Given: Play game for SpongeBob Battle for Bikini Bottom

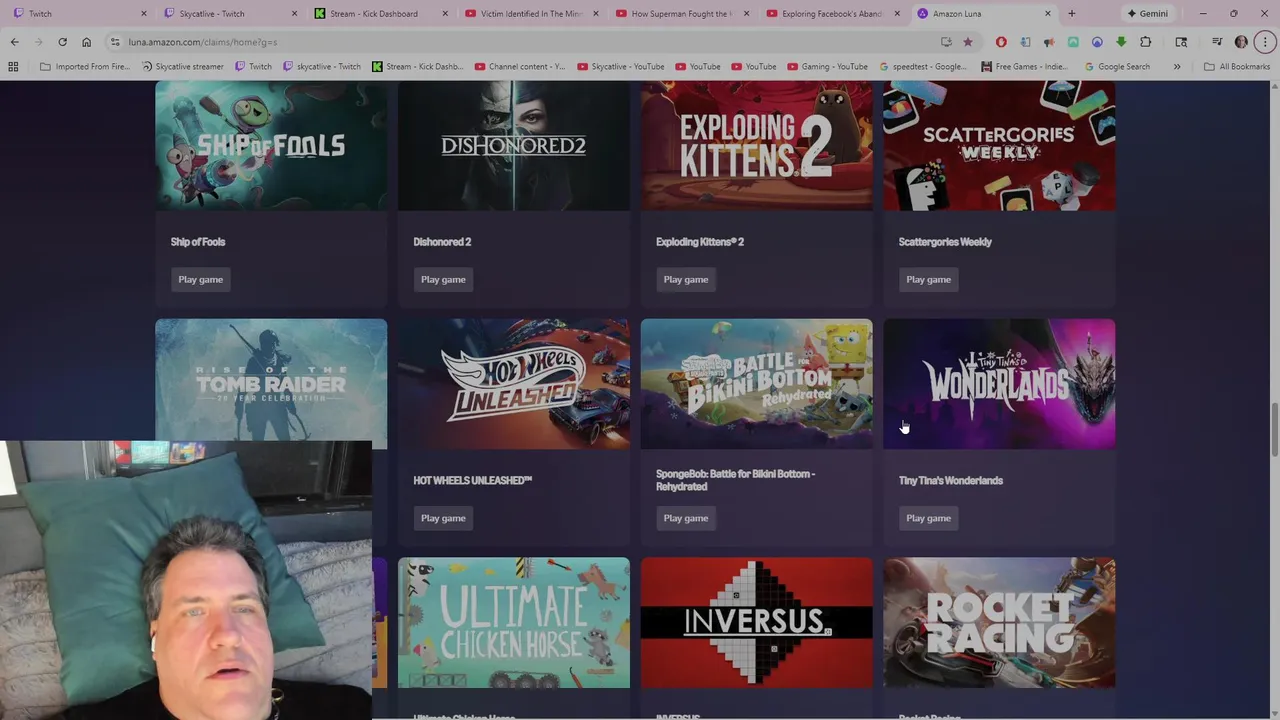Looking at the screenshot, I should 686,518.
